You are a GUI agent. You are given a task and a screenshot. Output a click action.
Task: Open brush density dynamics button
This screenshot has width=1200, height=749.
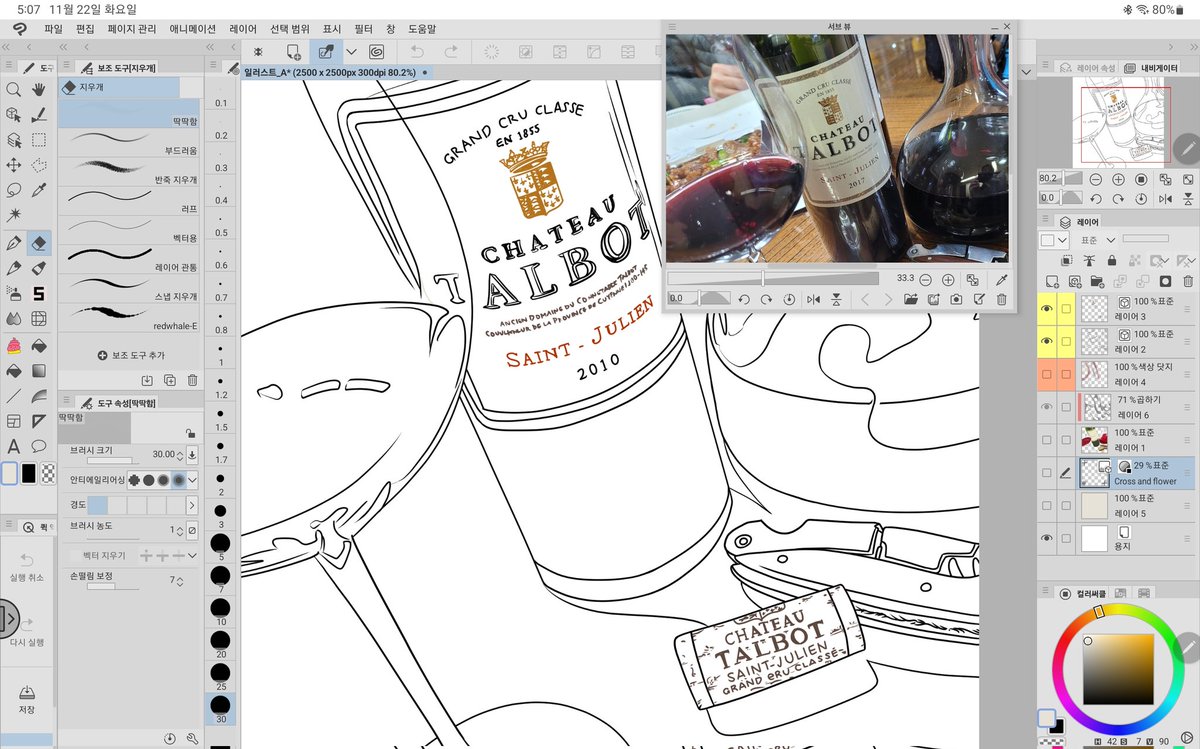click(x=192, y=530)
